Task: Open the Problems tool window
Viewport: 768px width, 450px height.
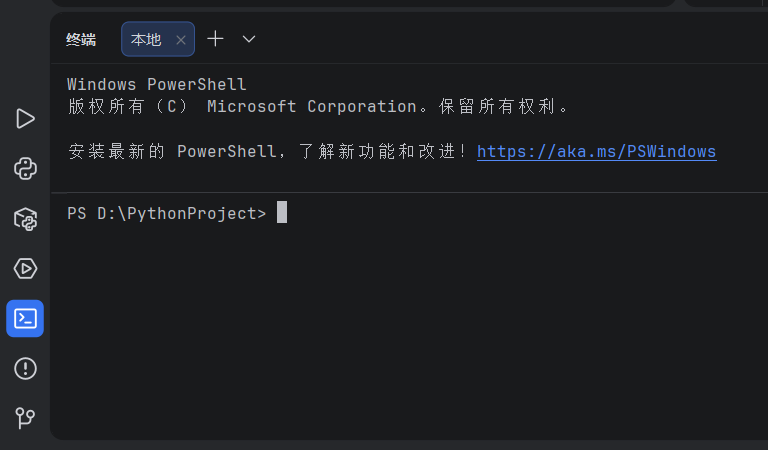Action: tap(25, 368)
